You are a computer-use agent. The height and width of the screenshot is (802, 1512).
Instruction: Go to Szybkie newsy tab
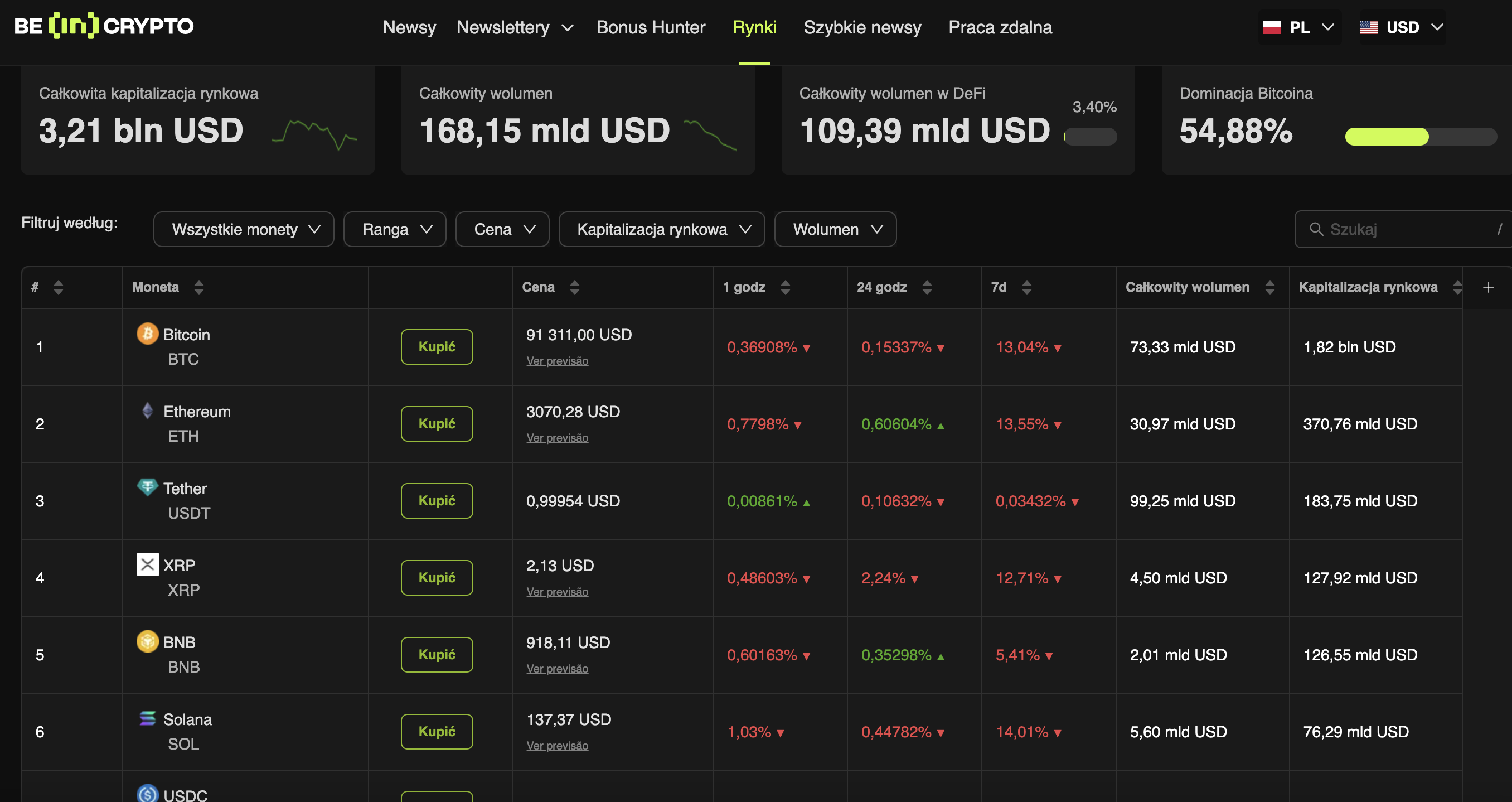862,27
